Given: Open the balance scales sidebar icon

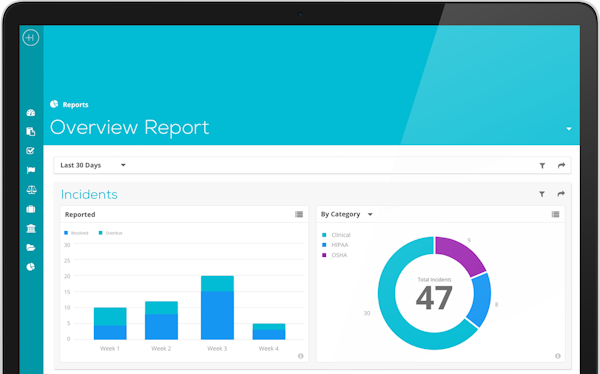Looking at the screenshot, I should (31, 189).
